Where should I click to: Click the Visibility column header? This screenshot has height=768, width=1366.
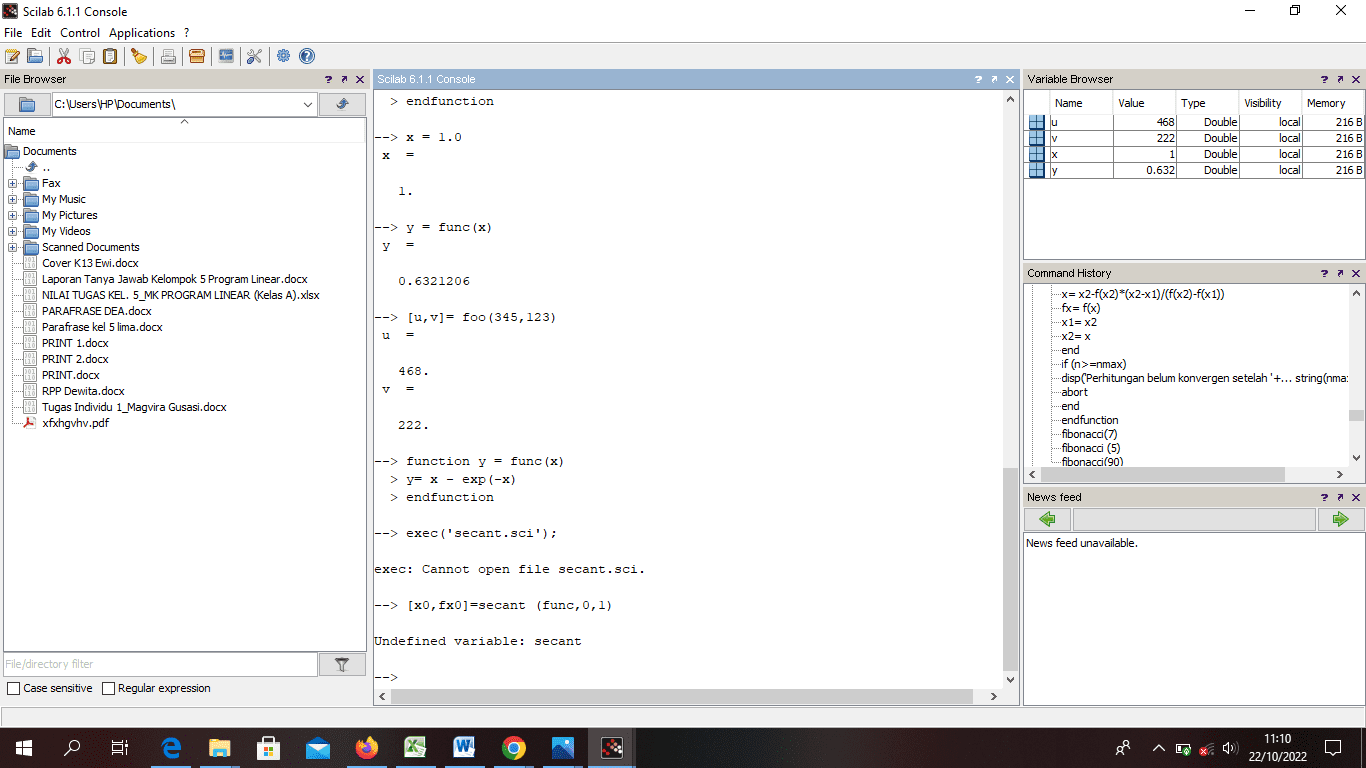pos(1270,103)
